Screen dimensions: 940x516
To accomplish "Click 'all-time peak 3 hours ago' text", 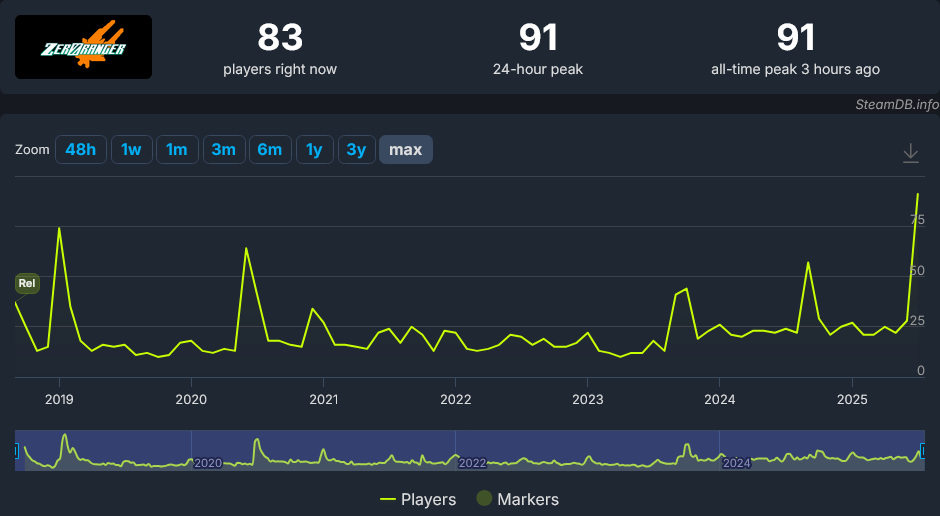I will click(x=796, y=70).
